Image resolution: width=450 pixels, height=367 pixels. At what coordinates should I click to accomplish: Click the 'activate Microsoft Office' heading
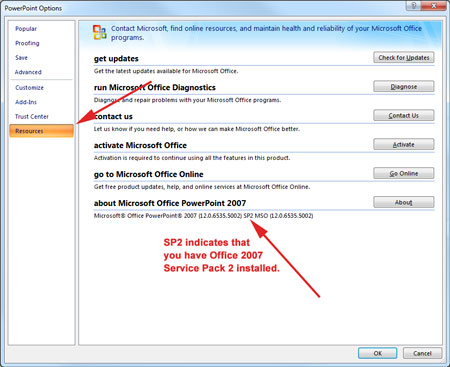(x=140, y=145)
